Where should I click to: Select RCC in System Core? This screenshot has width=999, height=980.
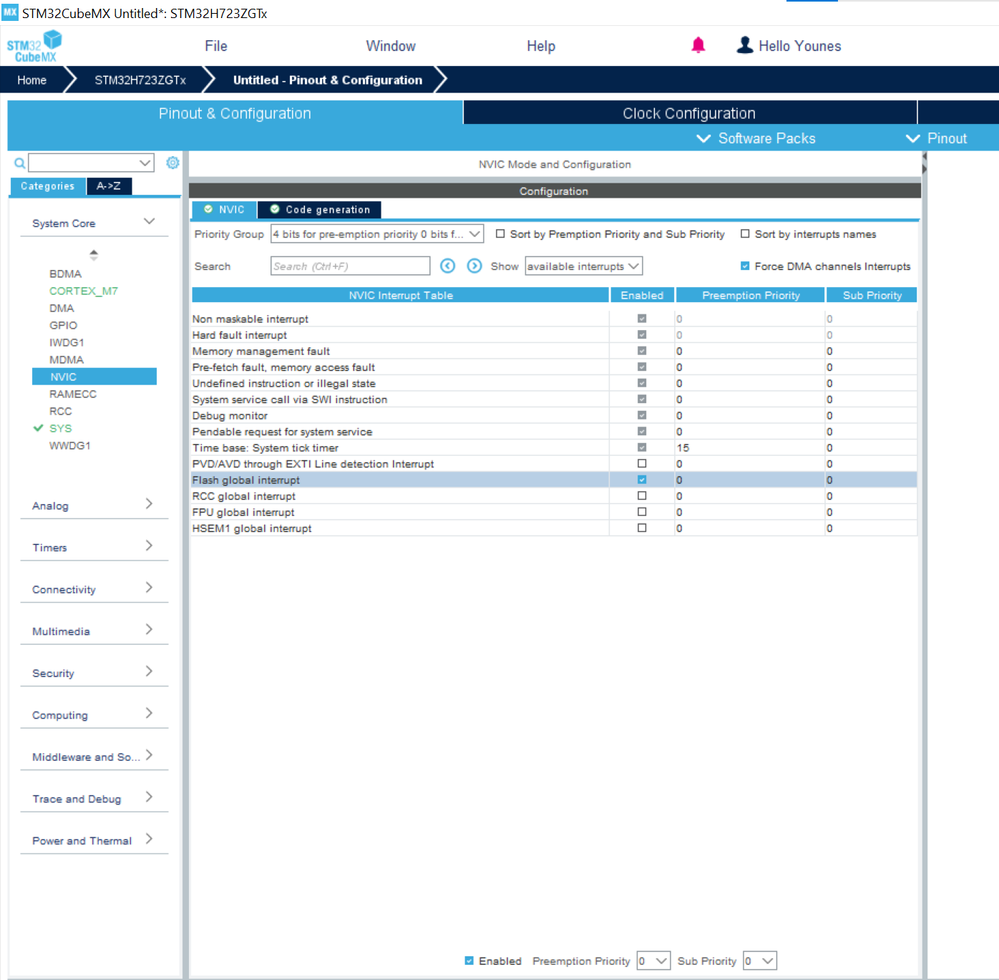click(61, 411)
